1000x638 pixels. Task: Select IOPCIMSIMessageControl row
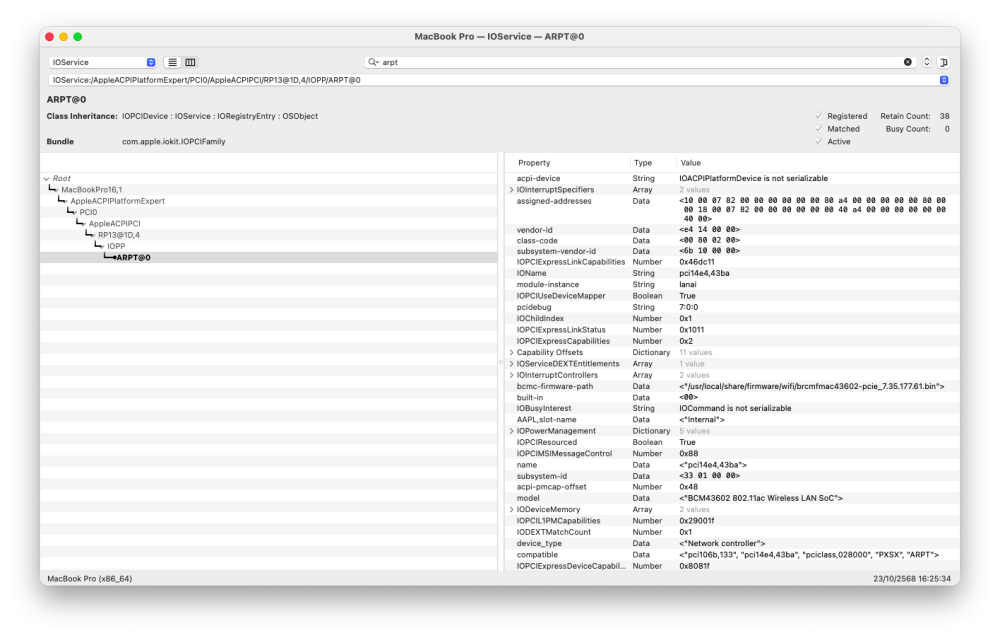732,454
